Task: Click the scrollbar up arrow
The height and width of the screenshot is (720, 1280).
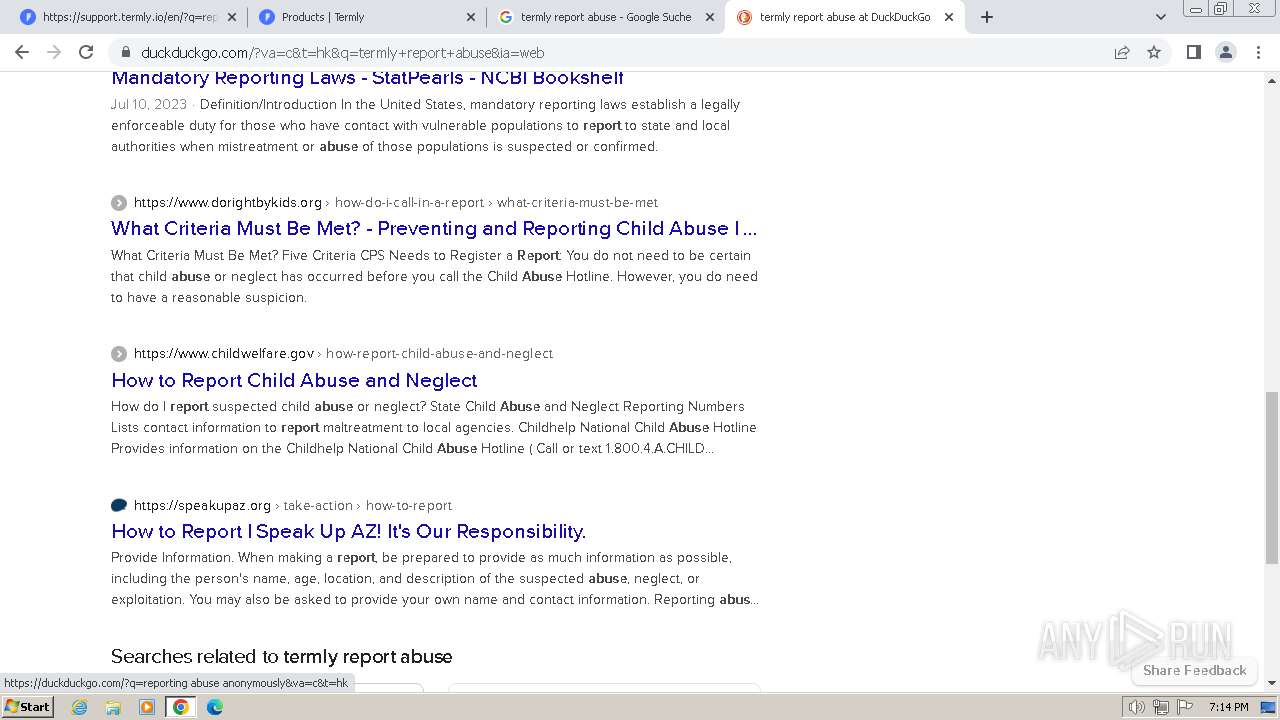Action: (x=1272, y=80)
